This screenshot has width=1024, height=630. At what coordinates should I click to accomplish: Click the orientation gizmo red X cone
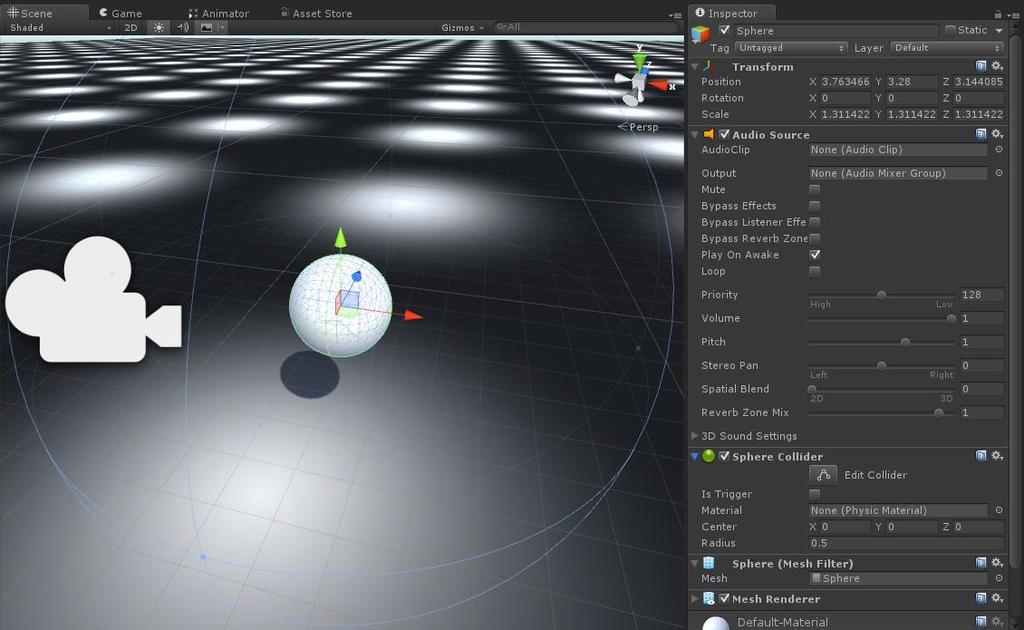click(659, 85)
